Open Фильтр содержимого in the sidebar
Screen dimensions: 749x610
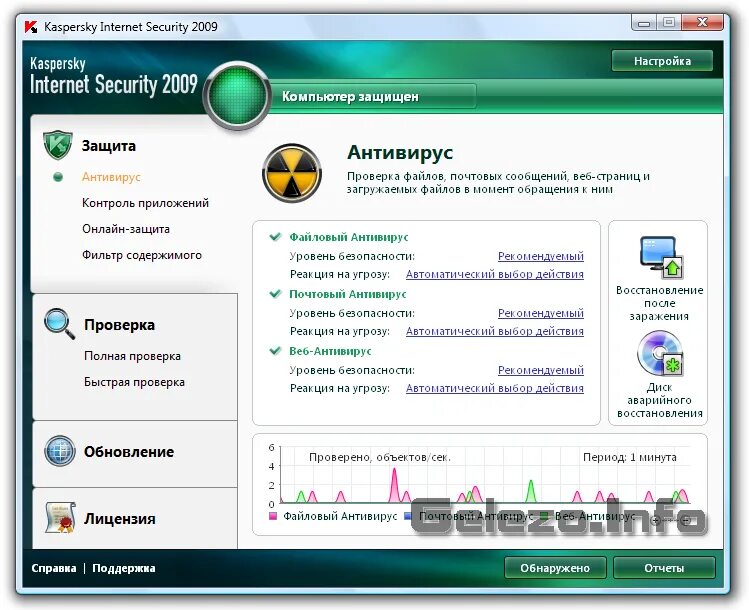pyautogui.click(x=141, y=255)
